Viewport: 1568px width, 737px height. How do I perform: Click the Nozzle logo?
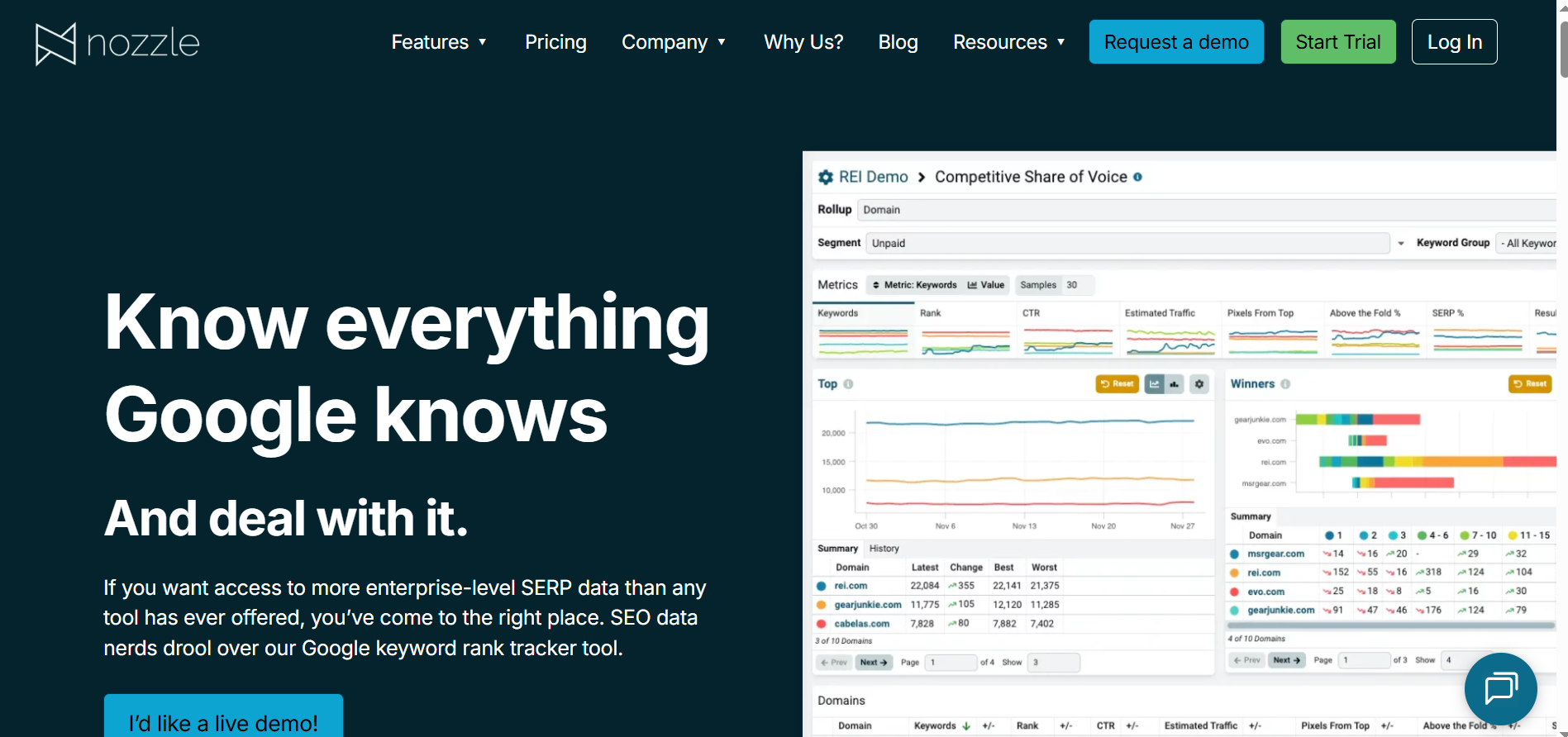click(117, 43)
